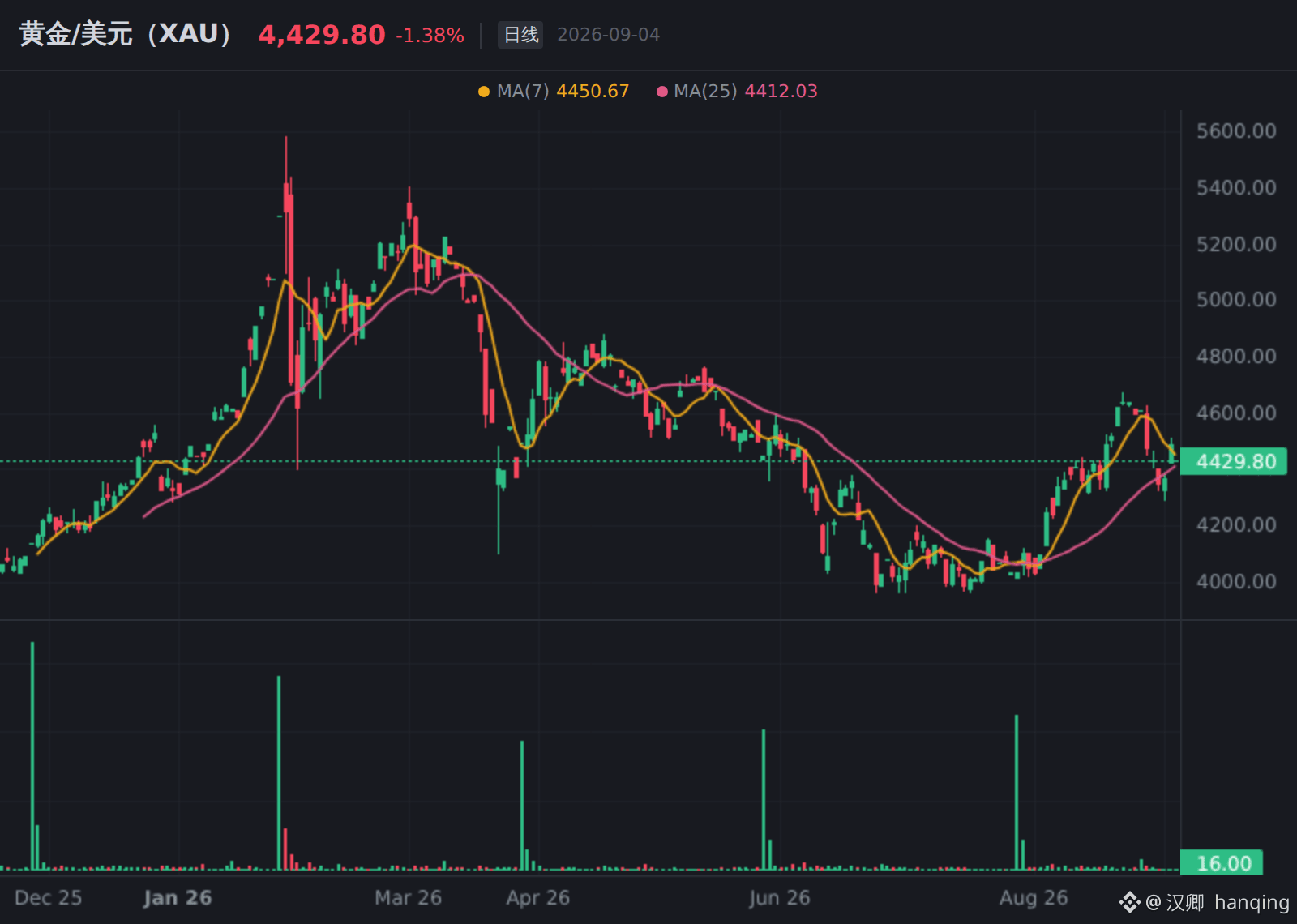Viewport: 1297px width, 924px height.
Task: Click the 2026-09-04 date text
Action: 609,35
